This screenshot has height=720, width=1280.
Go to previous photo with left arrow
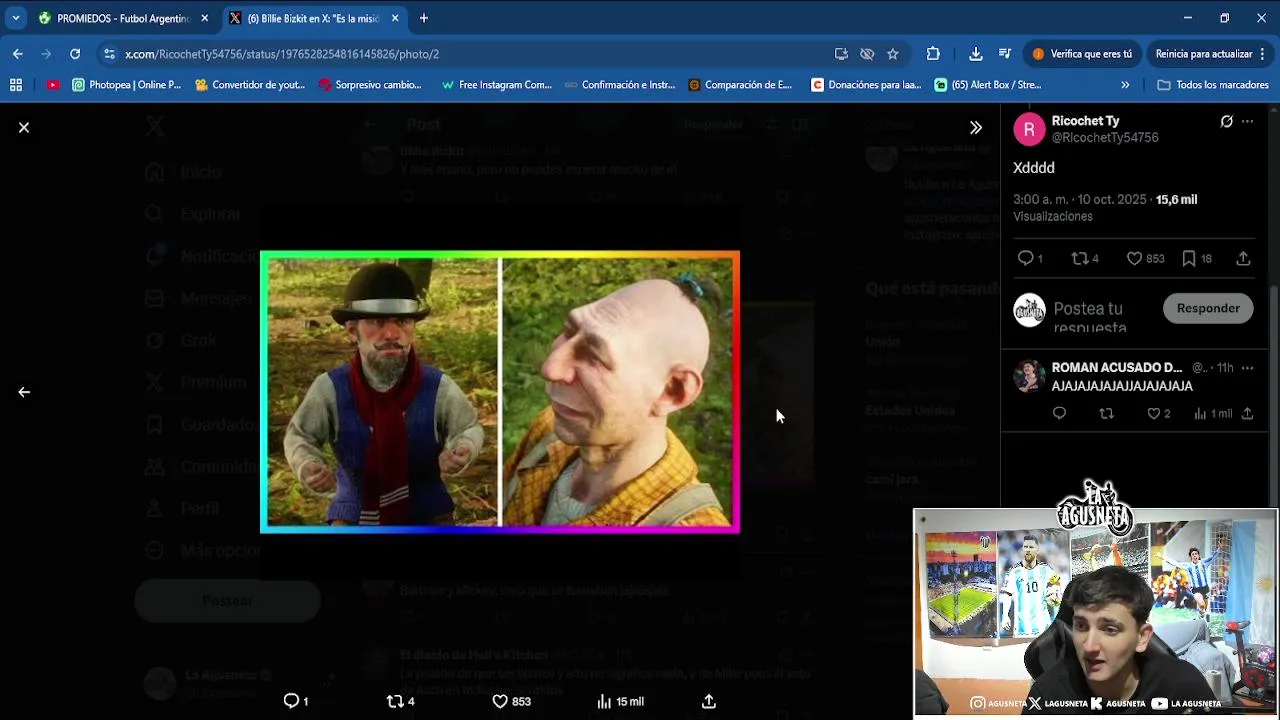24,392
